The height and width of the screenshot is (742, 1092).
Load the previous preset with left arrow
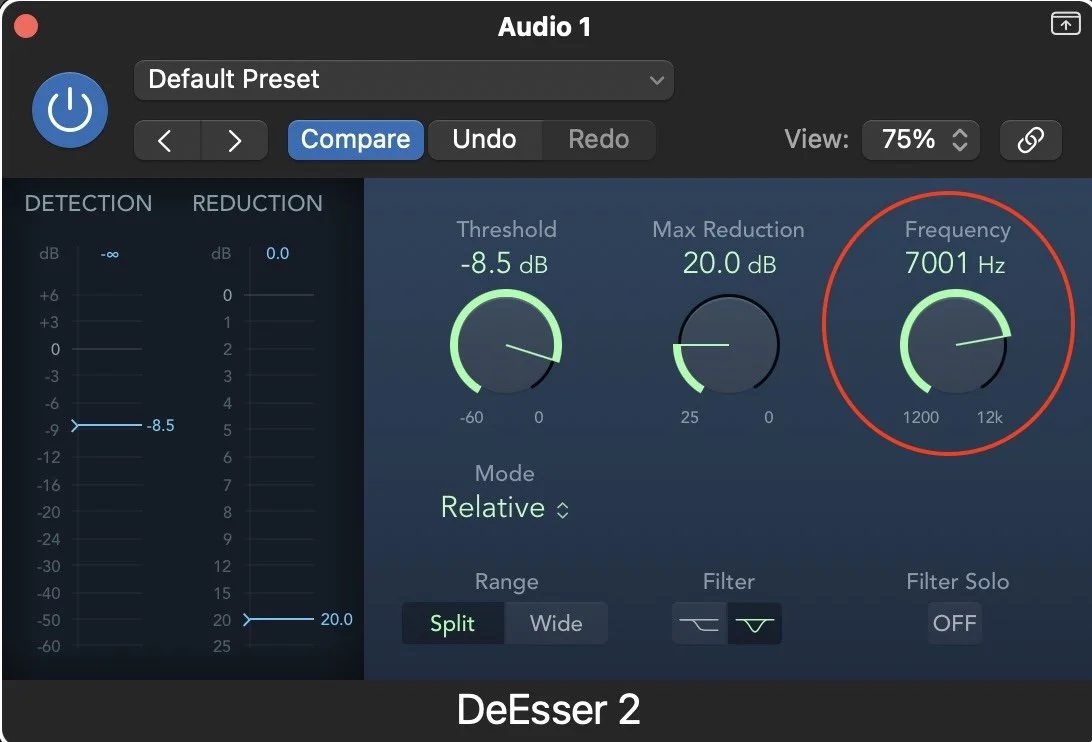point(167,140)
